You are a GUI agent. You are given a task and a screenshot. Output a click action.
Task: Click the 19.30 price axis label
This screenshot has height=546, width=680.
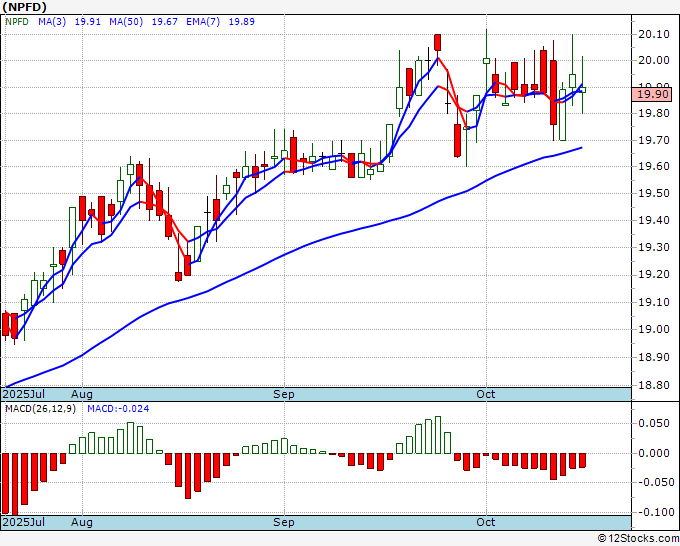654,248
